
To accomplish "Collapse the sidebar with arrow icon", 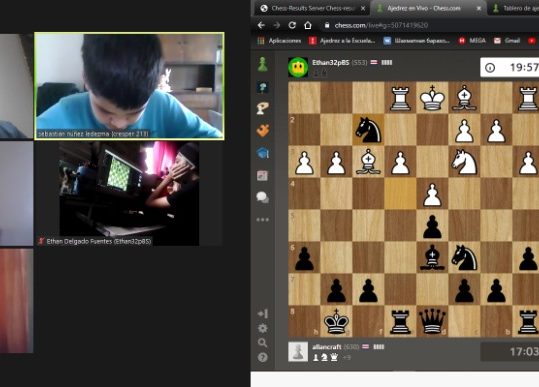I will coord(263,313).
